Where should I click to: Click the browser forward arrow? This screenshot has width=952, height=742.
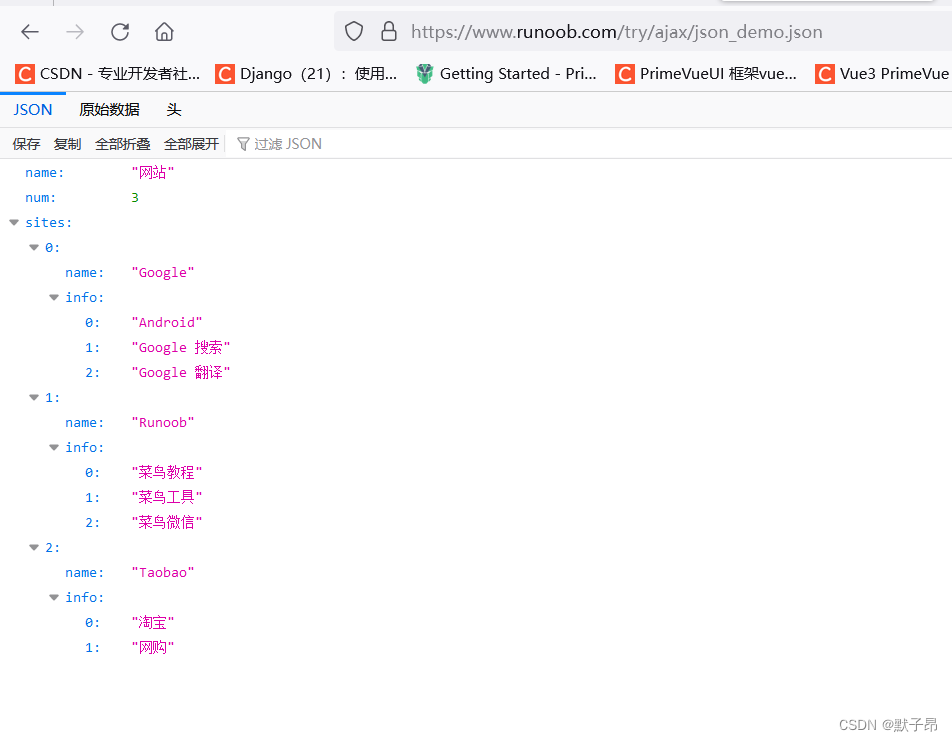pyautogui.click(x=75, y=32)
